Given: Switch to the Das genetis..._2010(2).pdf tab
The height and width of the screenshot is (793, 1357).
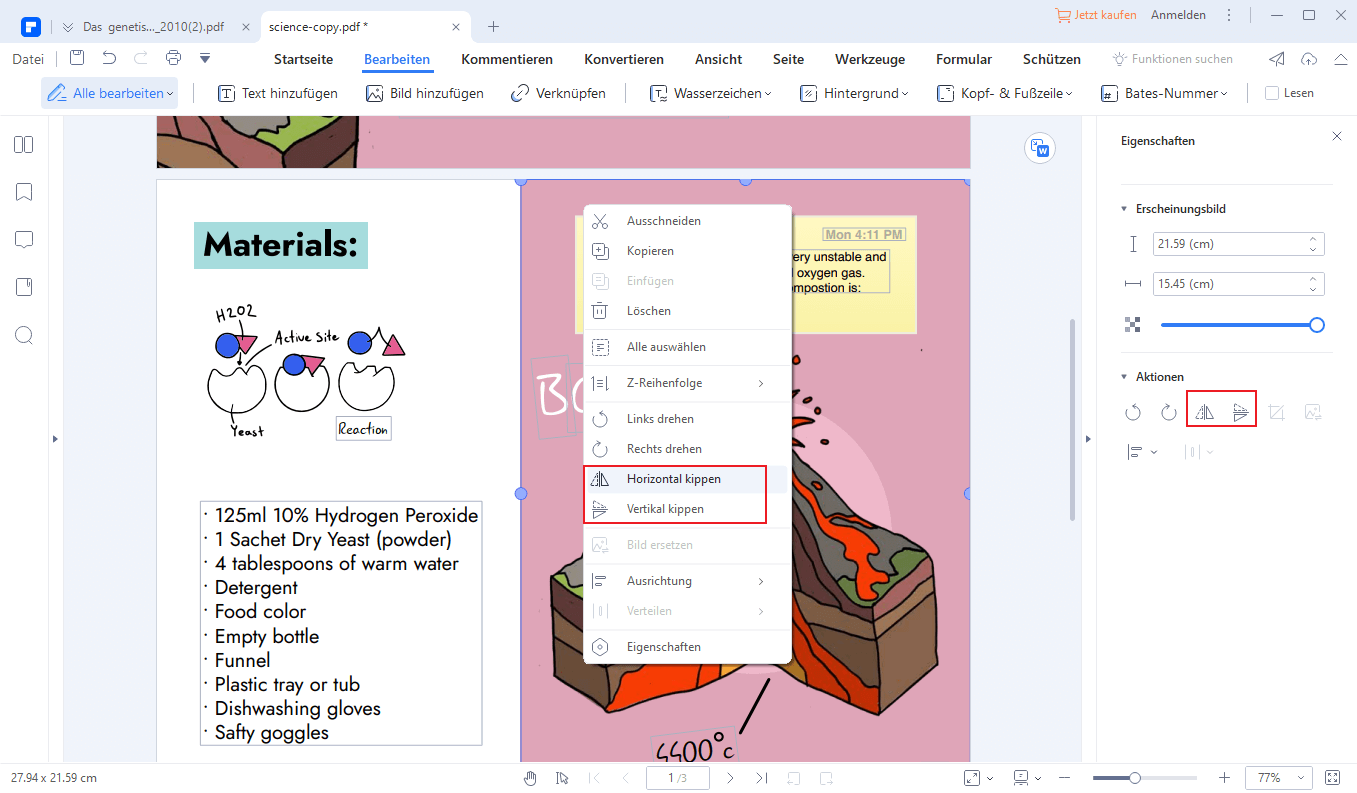Looking at the screenshot, I should click(155, 27).
